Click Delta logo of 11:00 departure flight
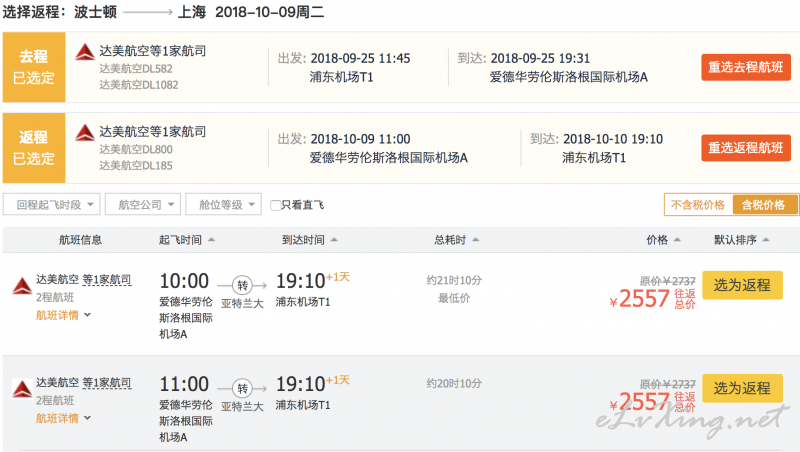The image size is (800, 452). tap(22, 389)
